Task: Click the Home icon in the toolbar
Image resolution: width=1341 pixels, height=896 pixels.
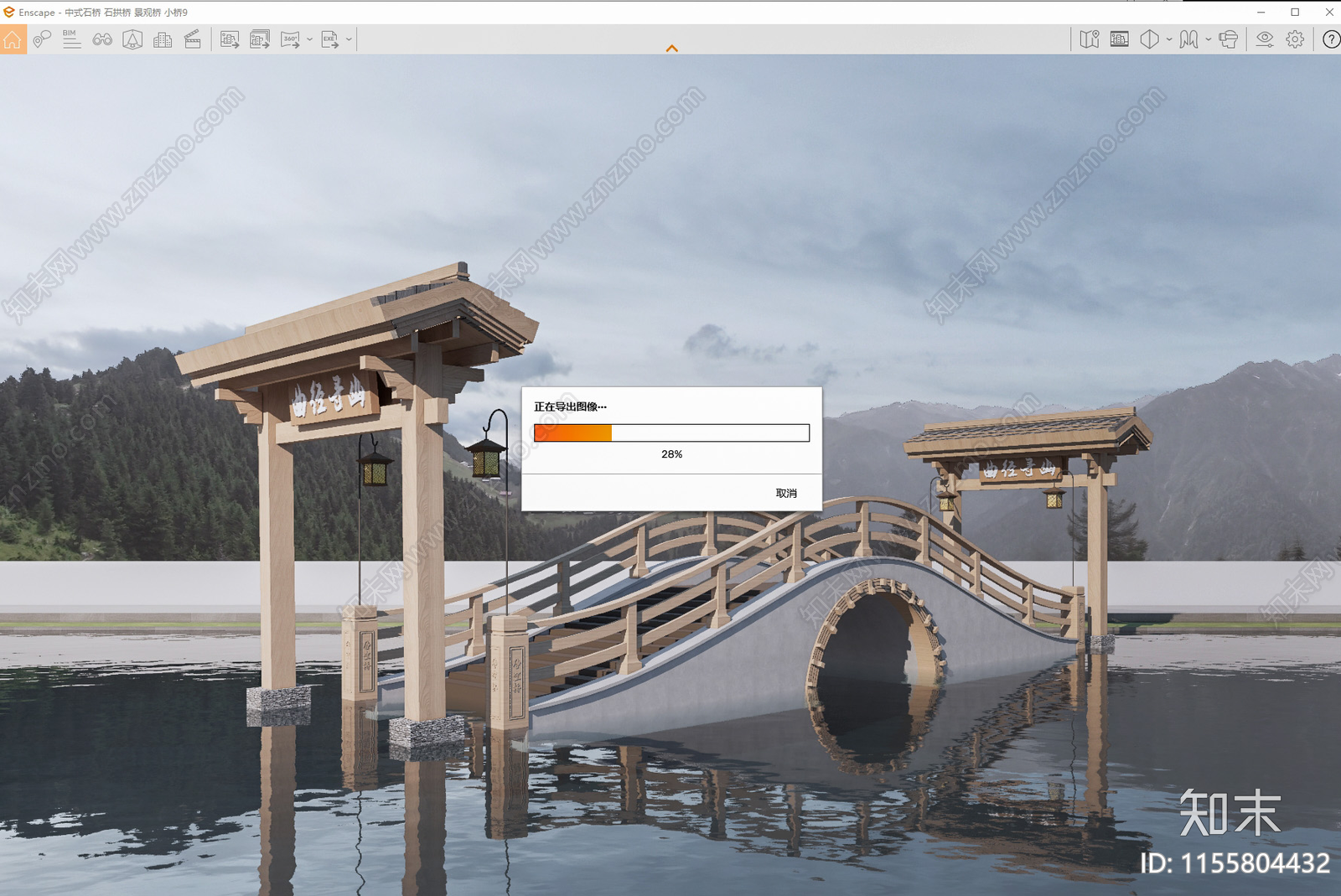Action: pyautogui.click(x=13, y=39)
